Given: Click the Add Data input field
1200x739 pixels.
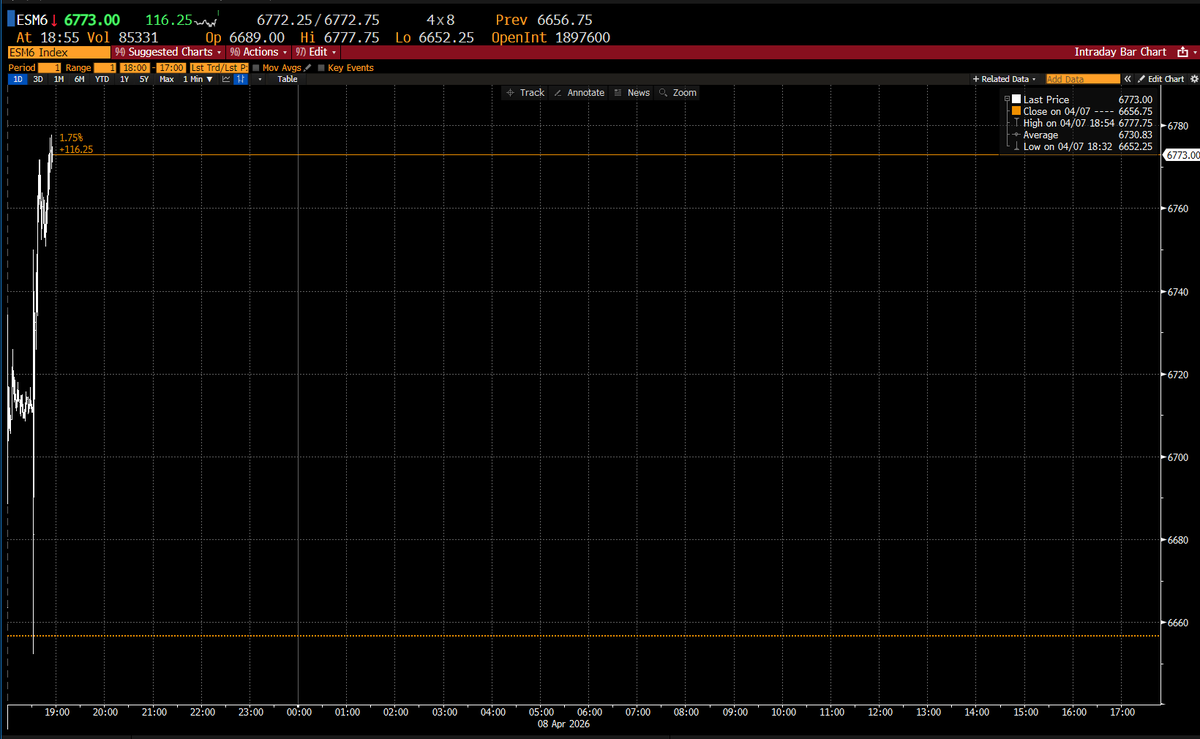Looking at the screenshot, I should pos(1083,79).
